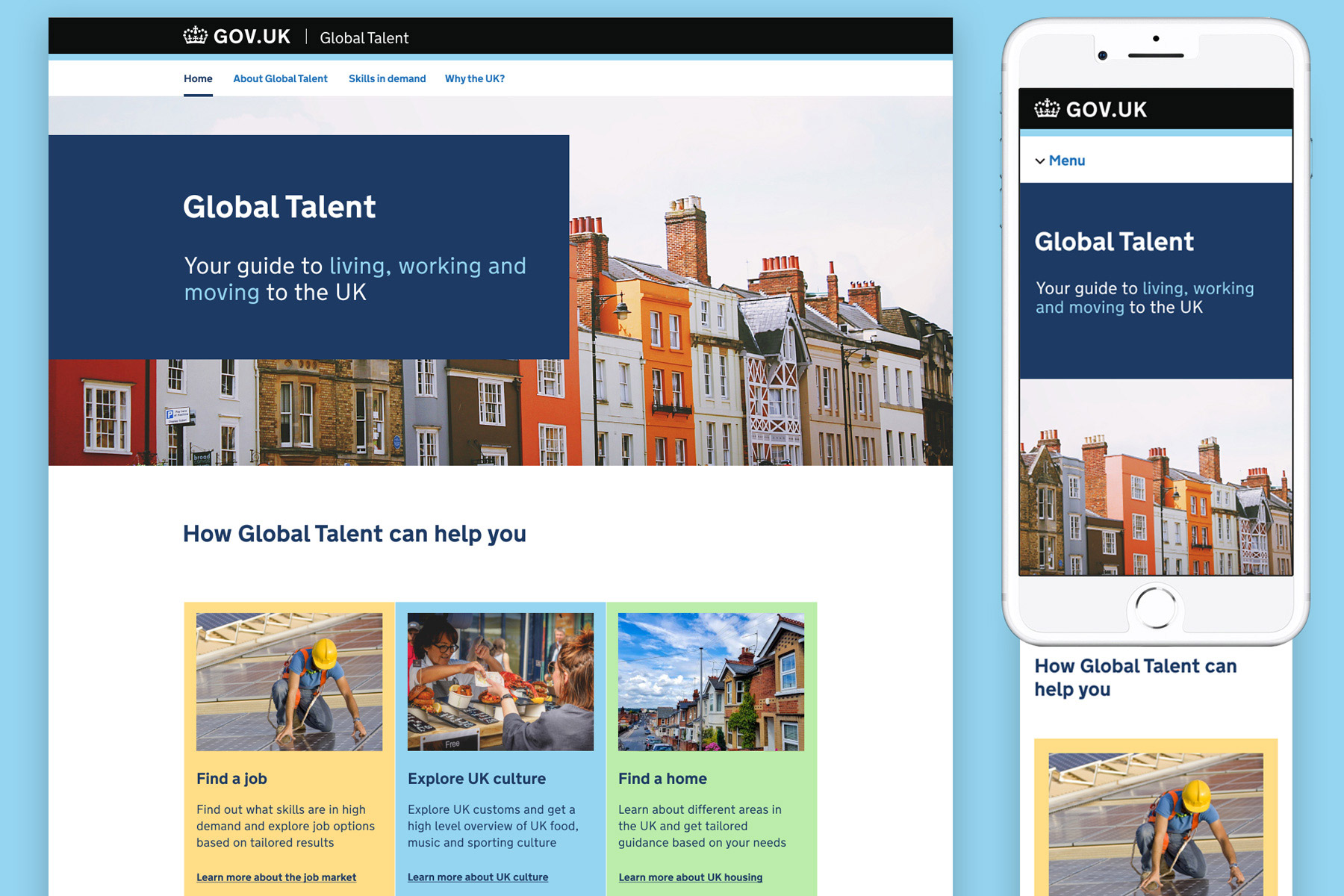This screenshot has width=1344, height=896.
Task: Select the Home navigation tab
Action: pyautogui.click(x=198, y=78)
